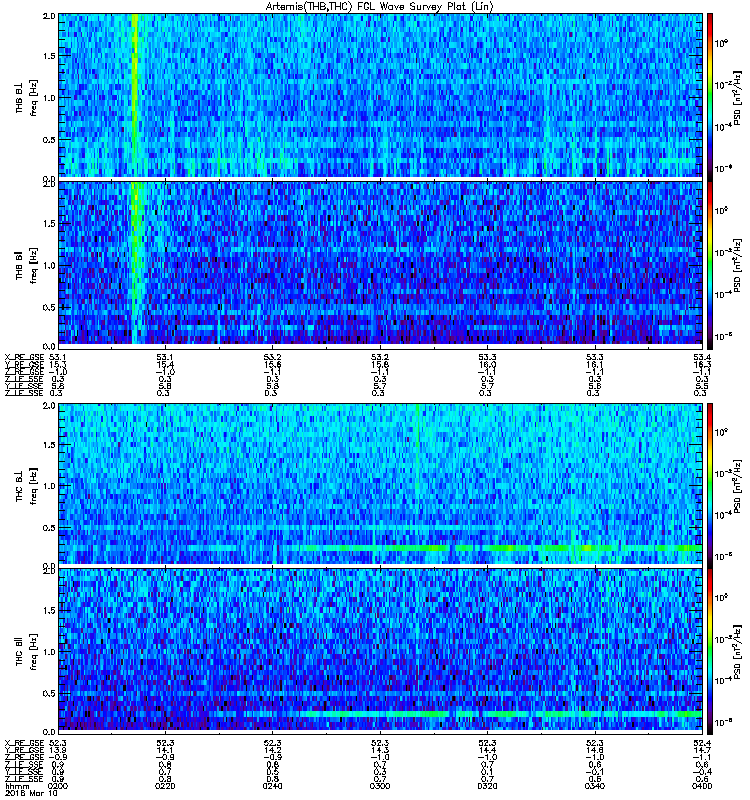Click the 0400 time tick label
Viewport: 750px width, 800px height.
tap(702, 786)
